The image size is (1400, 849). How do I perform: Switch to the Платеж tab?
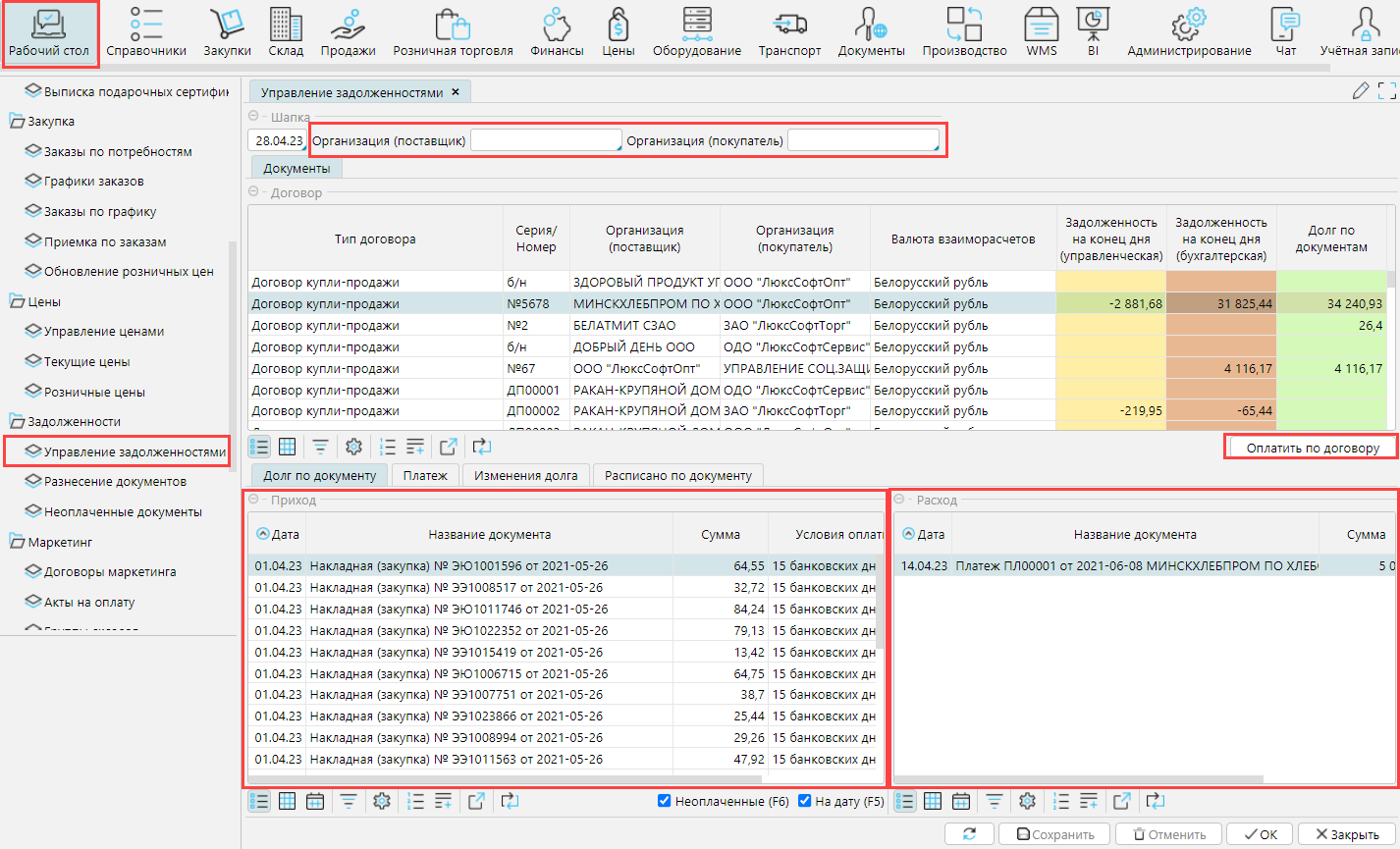coord(425,476)
